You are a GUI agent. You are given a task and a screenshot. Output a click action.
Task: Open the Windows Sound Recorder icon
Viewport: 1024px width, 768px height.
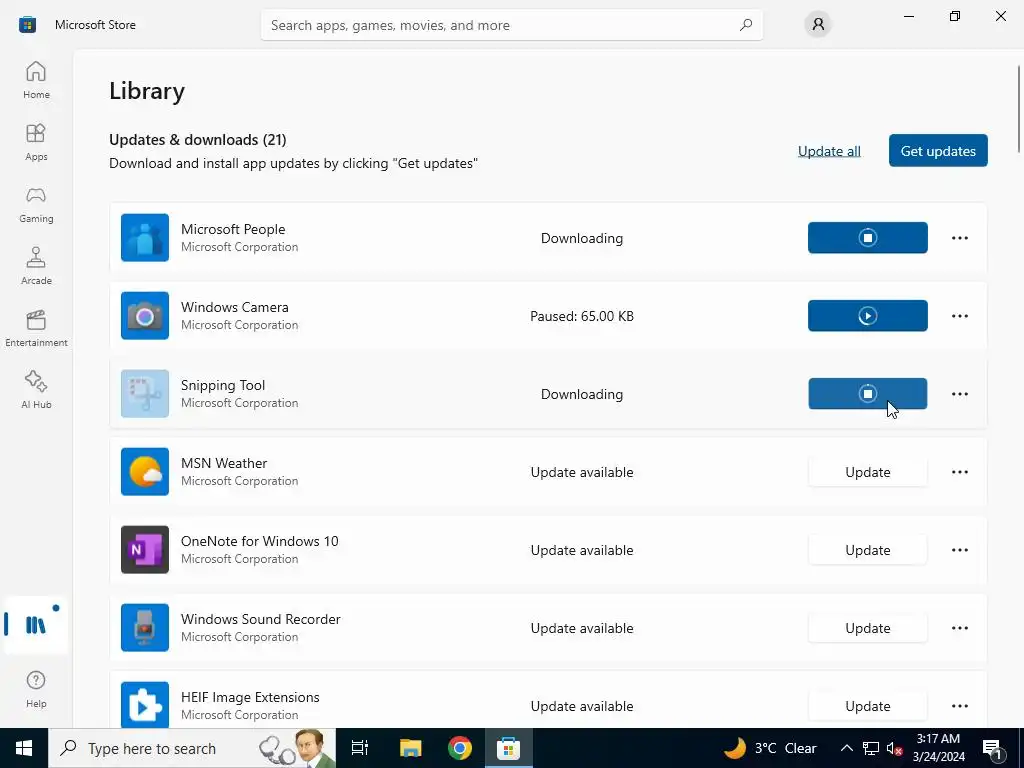coord(145,628)
